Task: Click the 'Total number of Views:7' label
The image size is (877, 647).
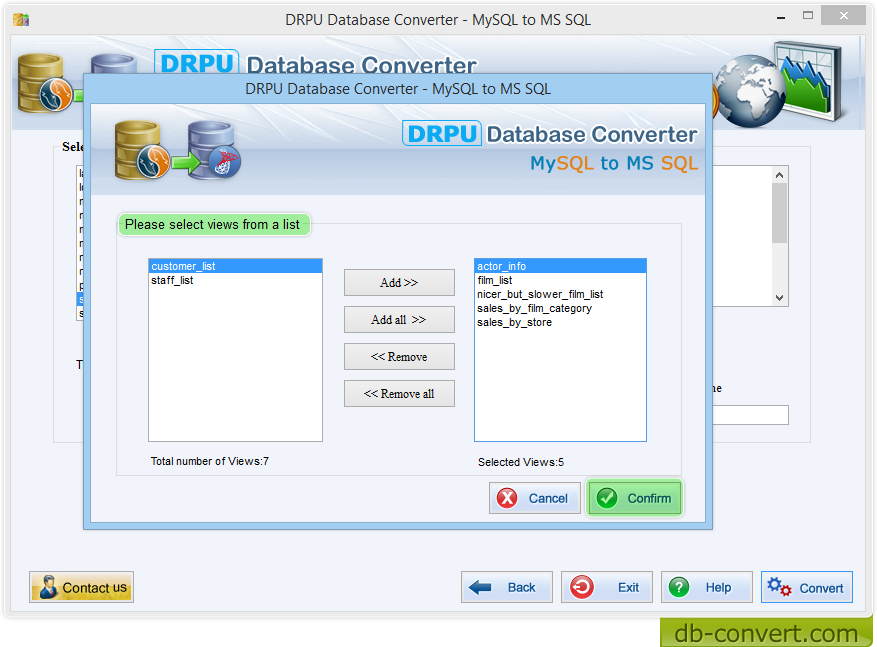Action: (x=210, y=461)
